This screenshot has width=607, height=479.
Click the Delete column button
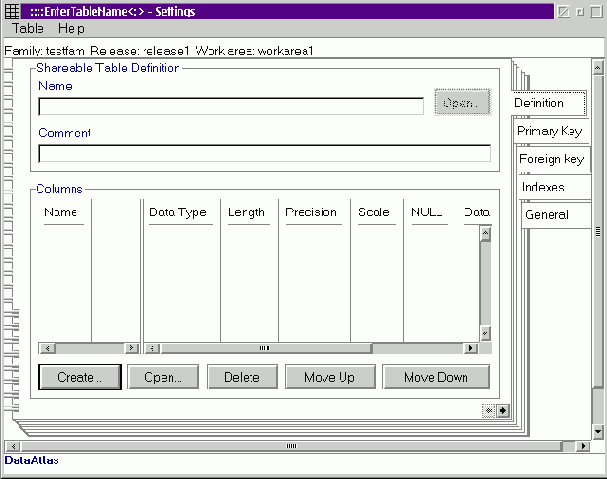[242, 377]
